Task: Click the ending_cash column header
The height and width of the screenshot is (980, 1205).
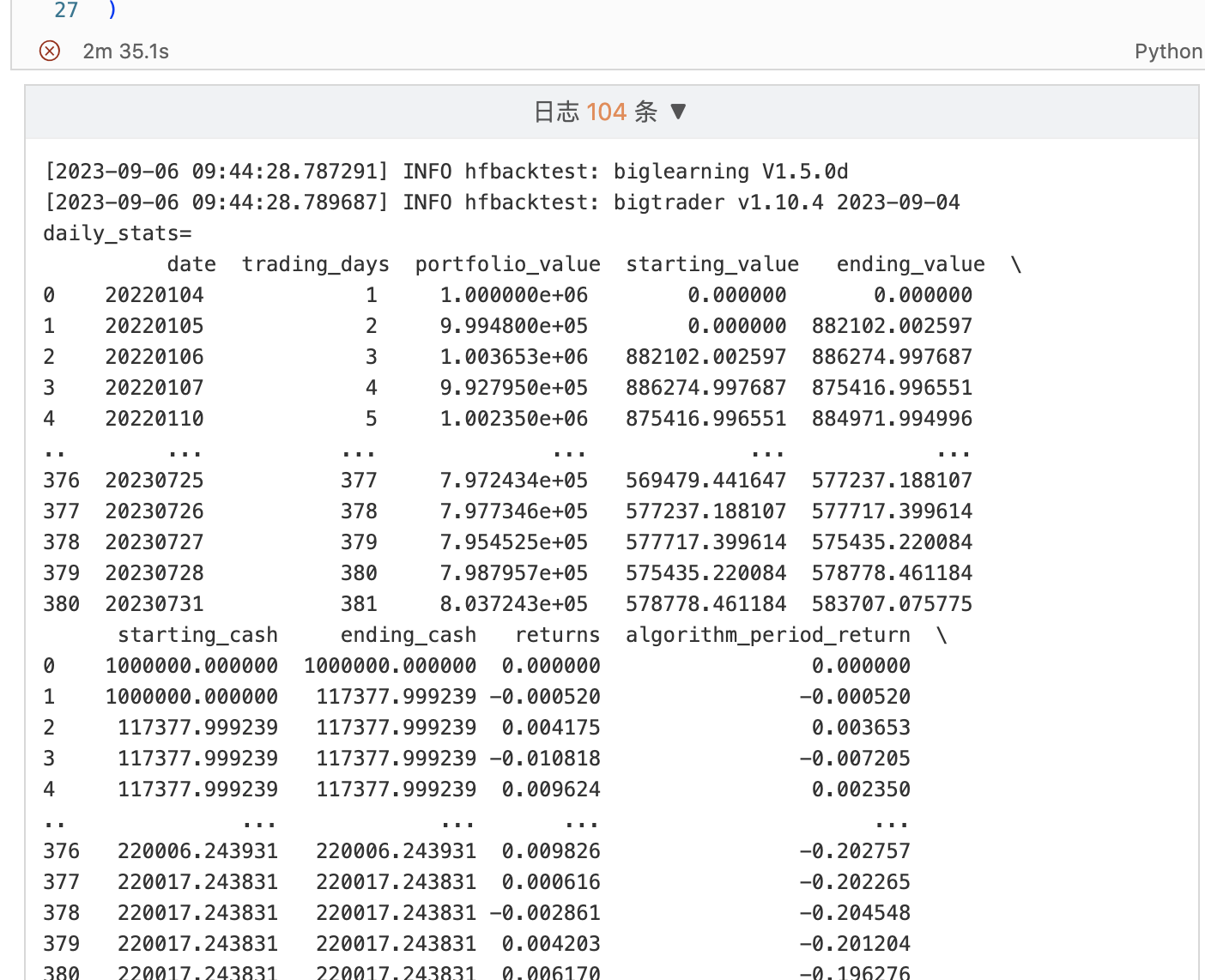Action: pos(408,635)
